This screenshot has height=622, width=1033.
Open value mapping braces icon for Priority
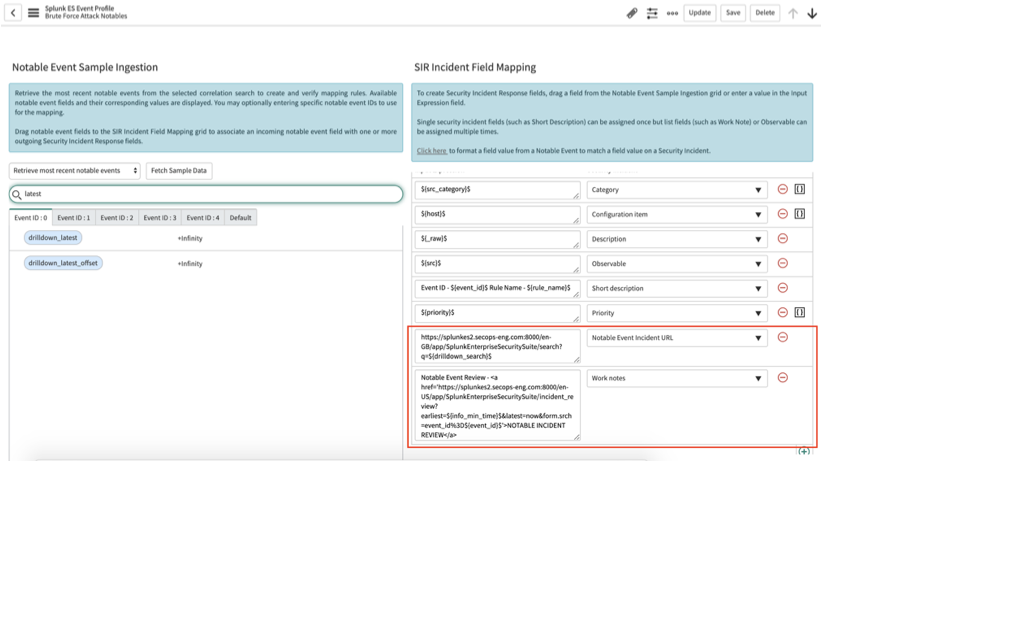800,312
